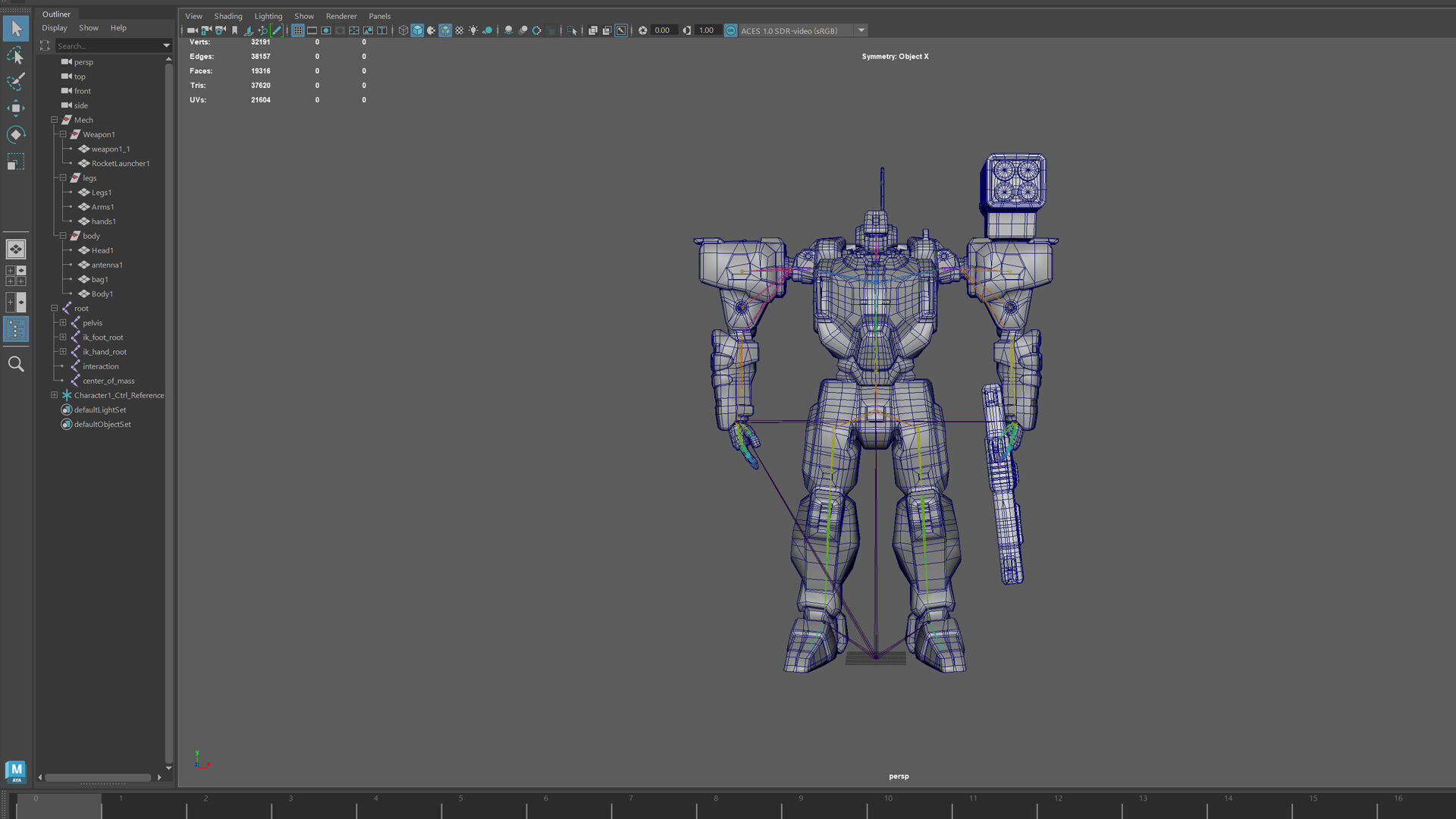Open the ACES color transform dropdown
This screenshot has height=819, width=1456.
[861, 30]
